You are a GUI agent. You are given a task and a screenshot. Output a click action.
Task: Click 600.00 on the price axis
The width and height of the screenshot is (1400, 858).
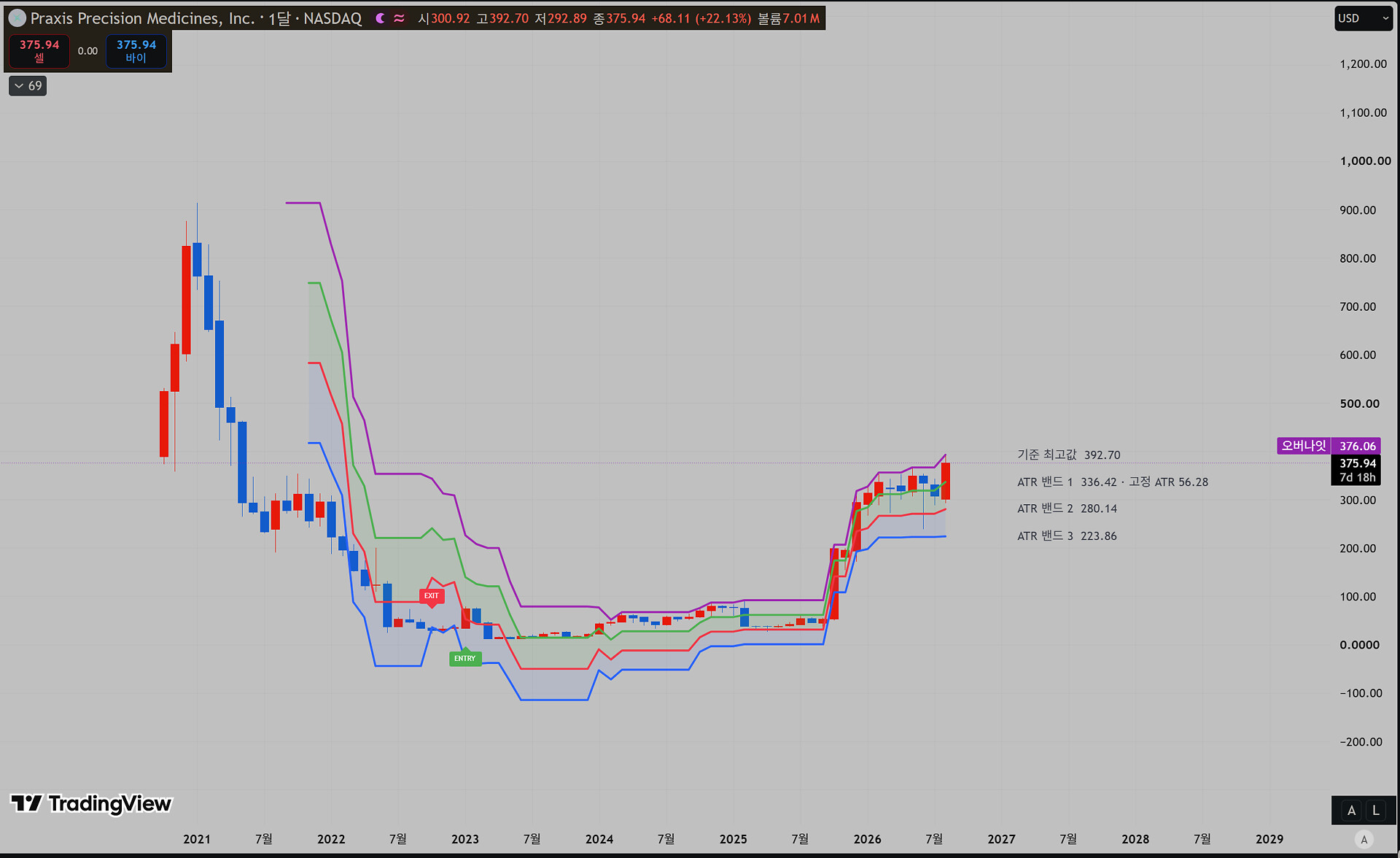[1358, 355]
